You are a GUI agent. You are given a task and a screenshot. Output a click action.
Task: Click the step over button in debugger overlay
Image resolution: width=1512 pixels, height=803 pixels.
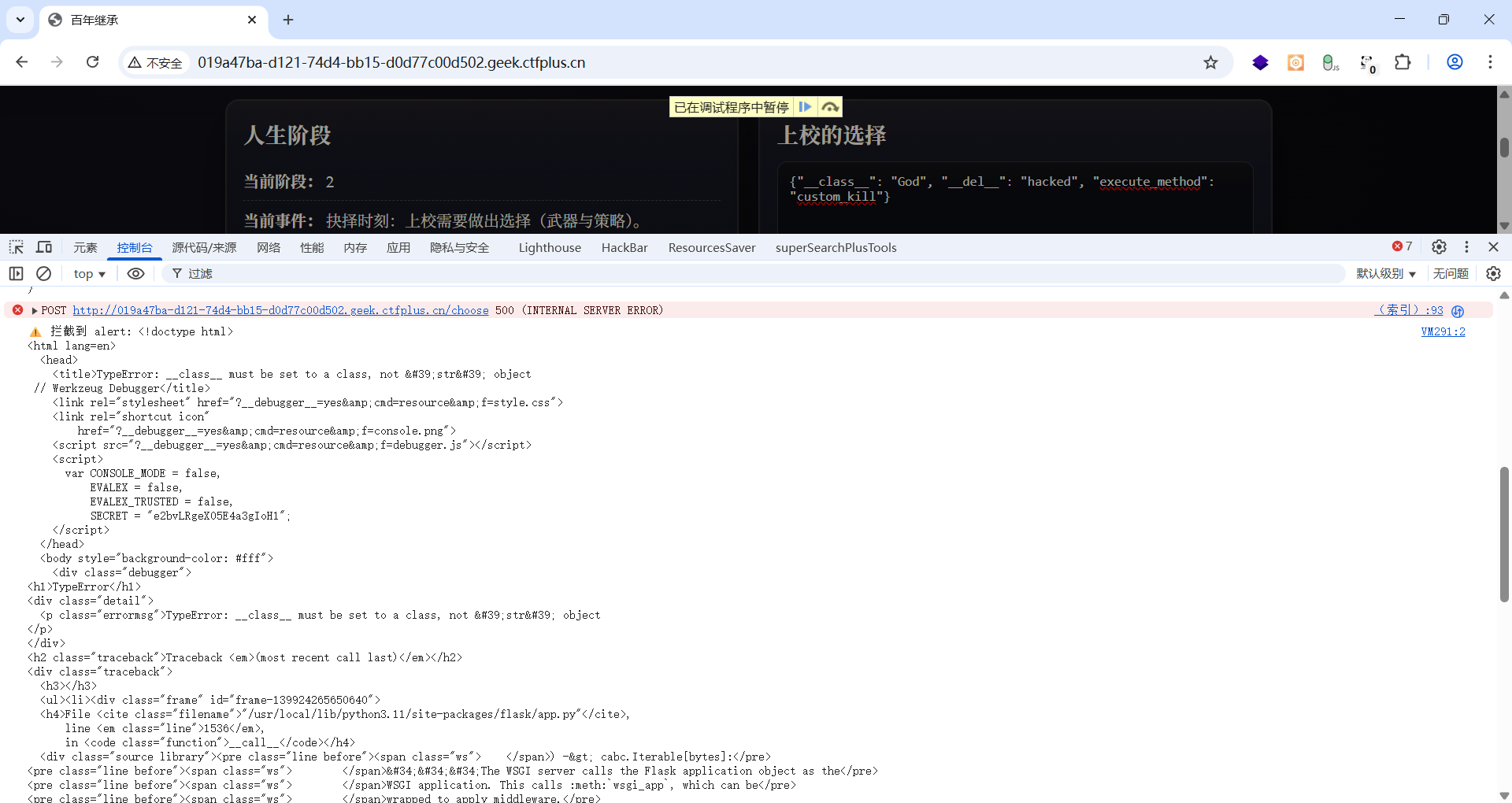click(x=830, y=107)
